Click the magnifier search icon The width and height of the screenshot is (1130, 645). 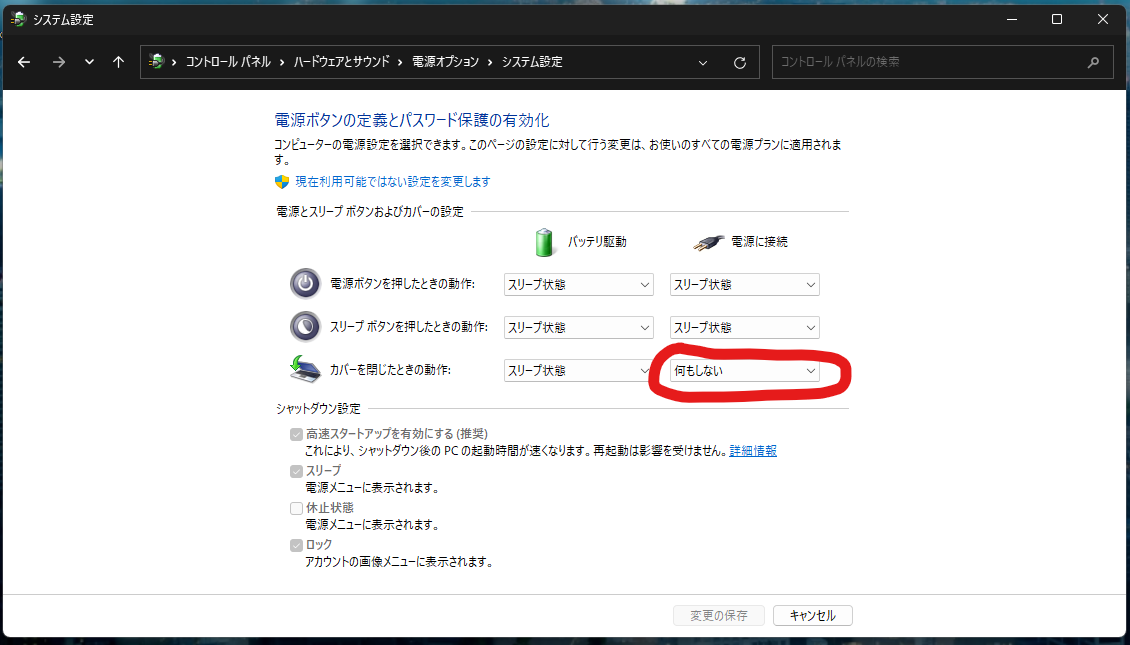[x=1093, y=62]
